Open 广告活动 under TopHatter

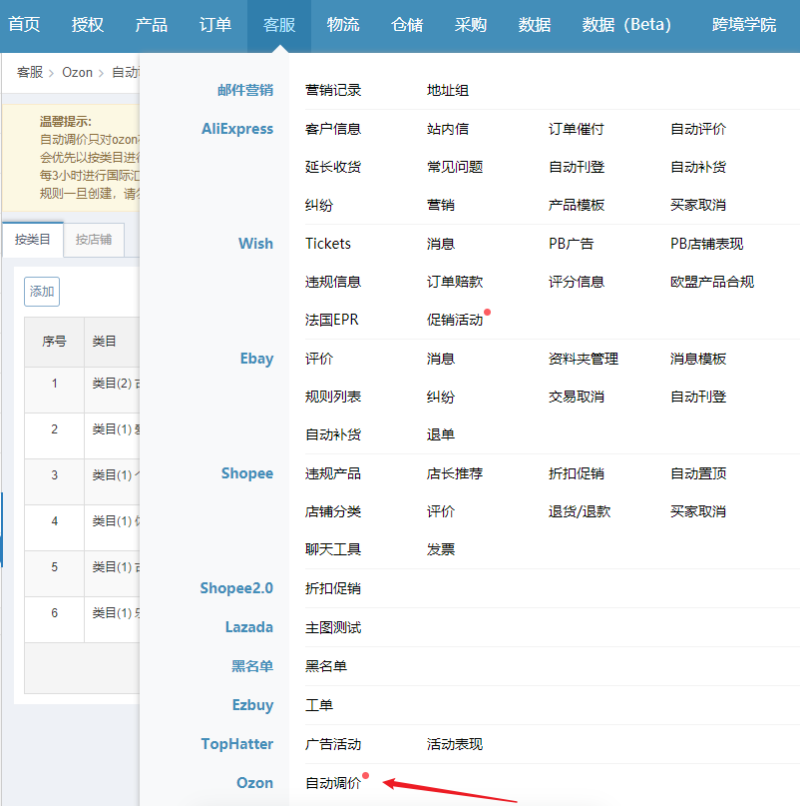pyautogui.click(x=333, y=745)
